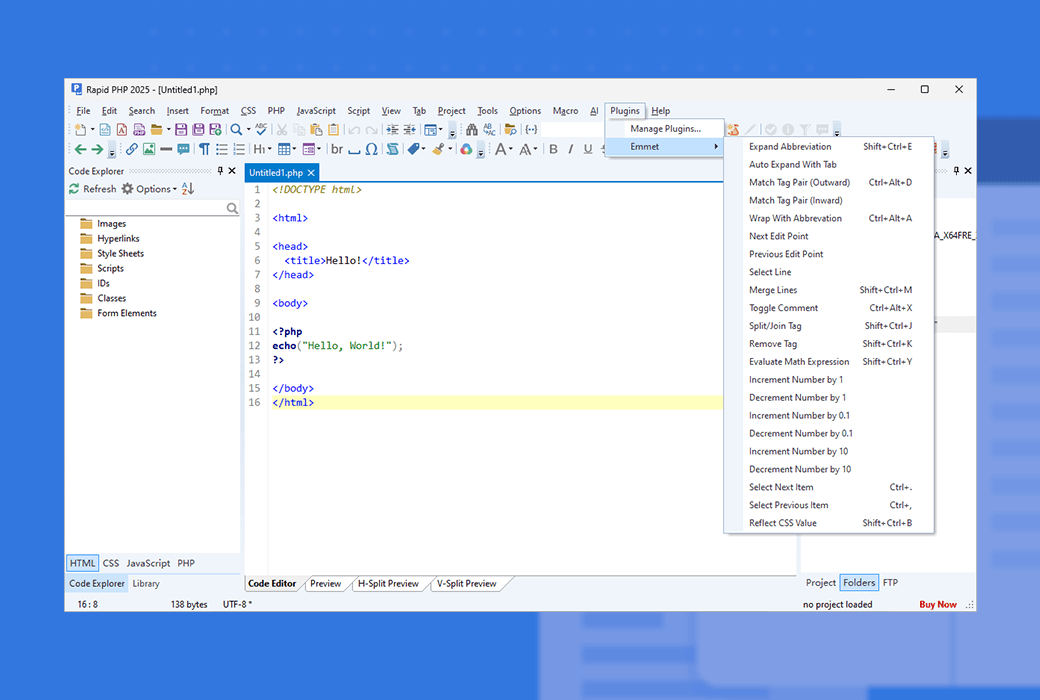Click the Open folder icon
Viewport: 1040px width, 700px height.
tap(157, 129)
